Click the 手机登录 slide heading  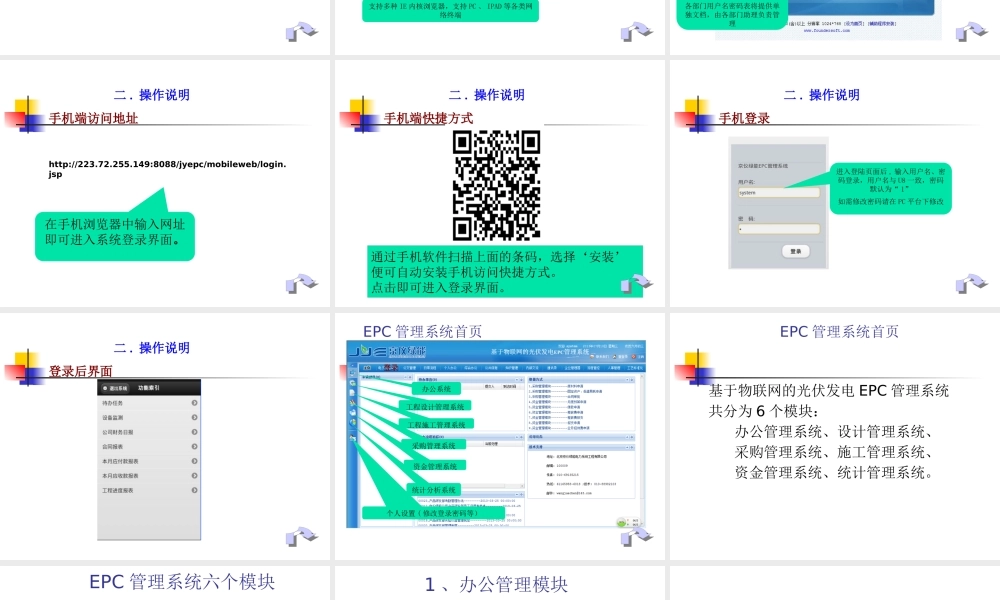[x=744, y=118]
